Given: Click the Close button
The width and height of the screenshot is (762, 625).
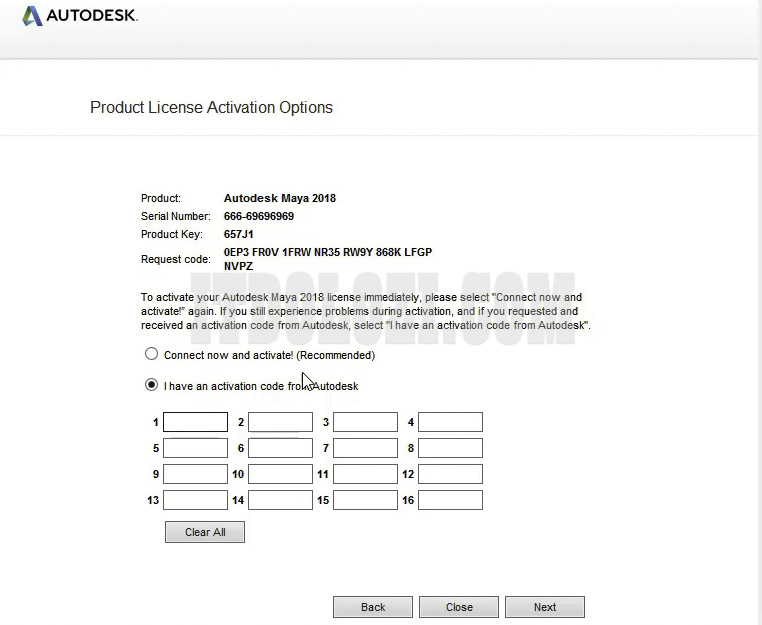Looking at the screenshot, I should (x=459, y=607).
